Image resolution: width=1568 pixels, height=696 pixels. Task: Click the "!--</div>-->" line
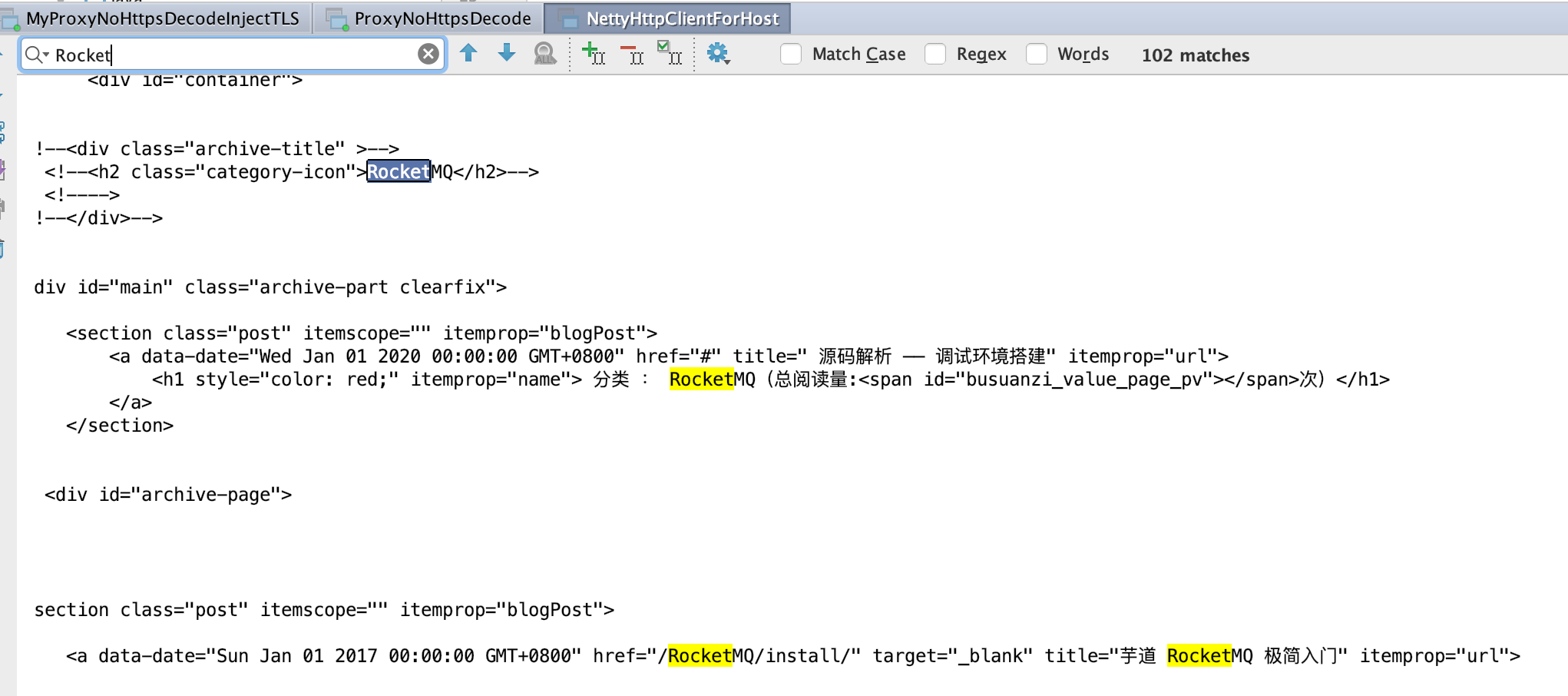point(99,217)
